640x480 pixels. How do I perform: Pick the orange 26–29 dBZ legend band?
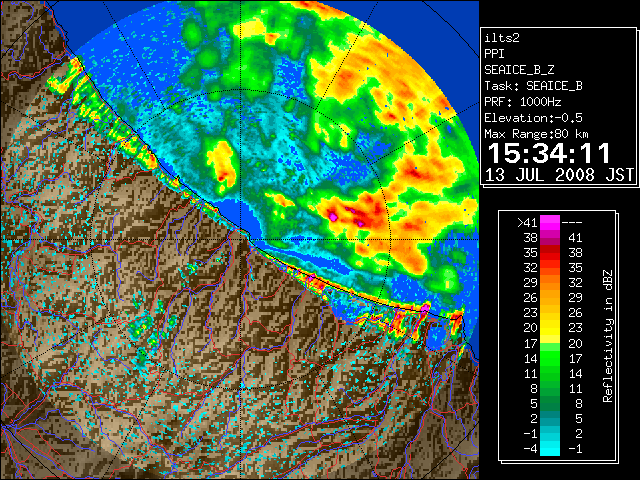coord(550,298)
